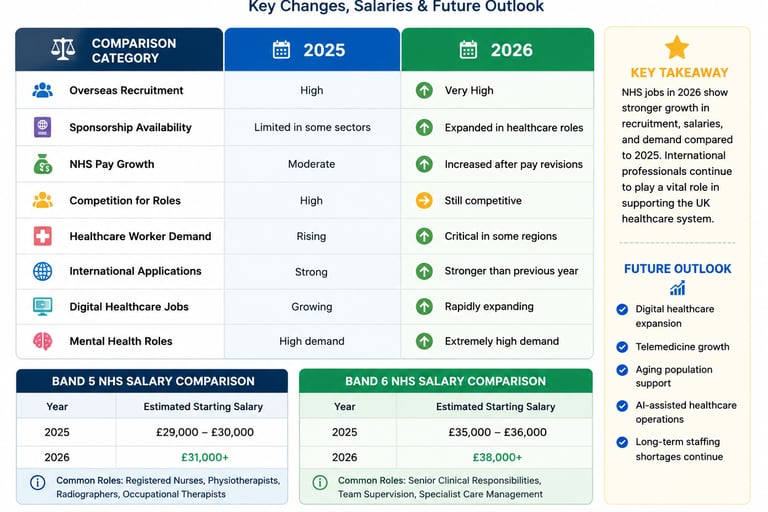The width and height of the screenshot is (768, 512).
Task: Click the calendar icon next to 2025
Action: tap(281, 49)
